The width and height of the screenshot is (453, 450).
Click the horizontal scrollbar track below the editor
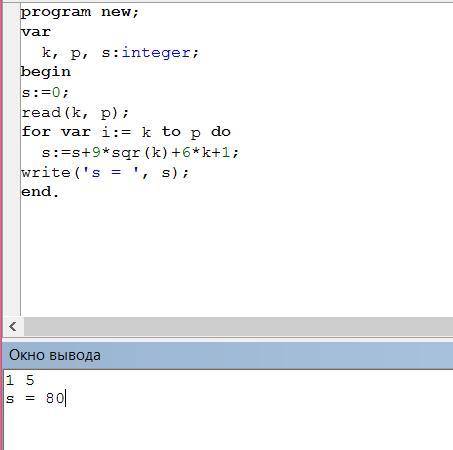(238, 326)
